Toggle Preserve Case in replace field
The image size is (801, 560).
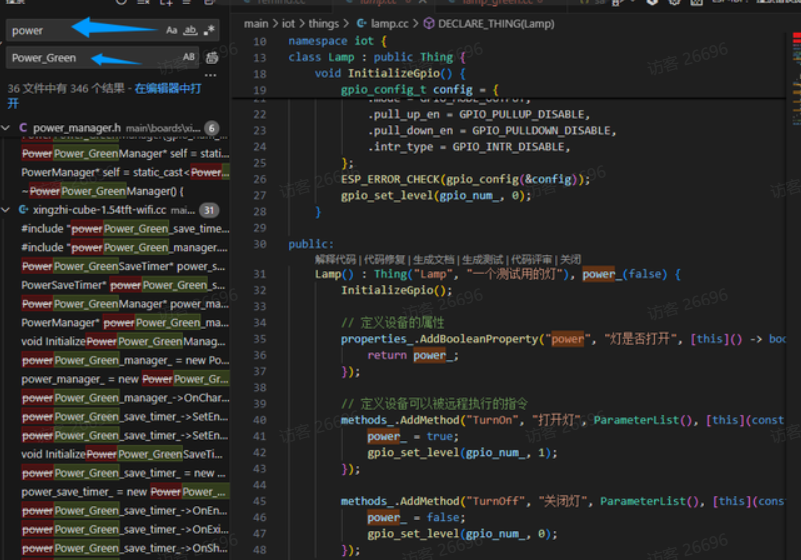point(189,58)
